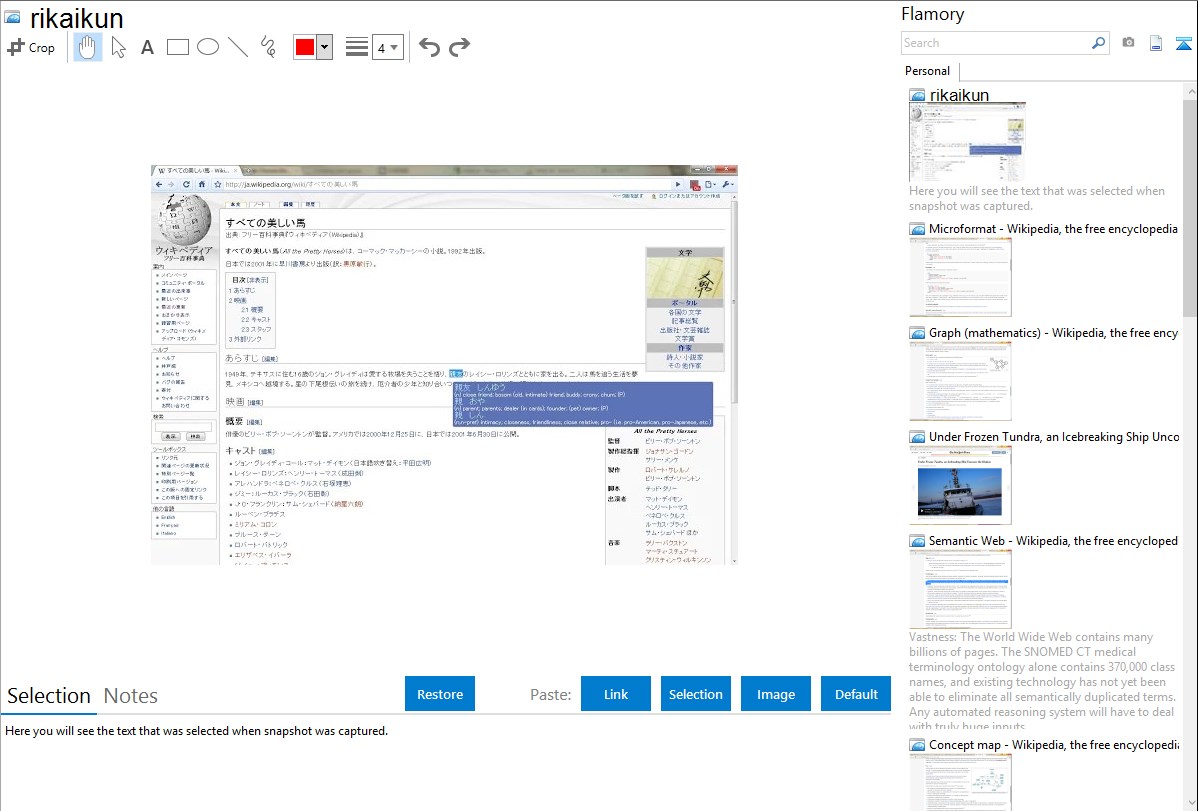This screenshot has width=1198, height=811.
Task: Click the icon beside Semantic Web title
Action: 917,541
